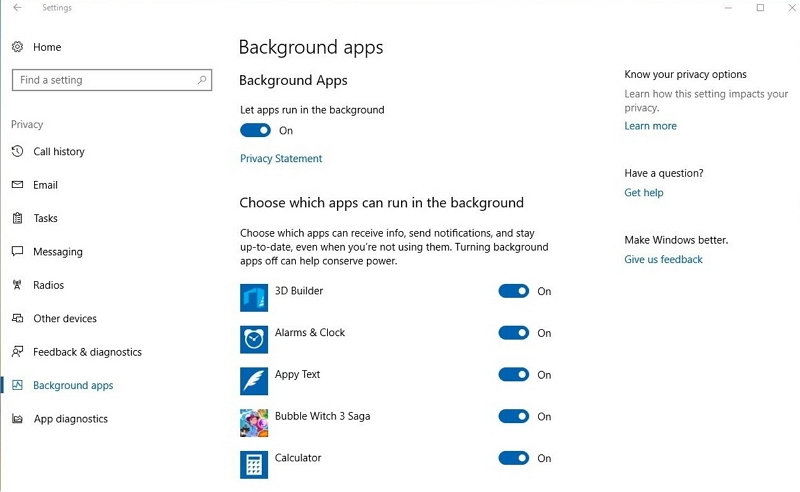Image resolution: width=800 pixels, height=492 pixels.
Task: Click Give us feedback link
Action: 663,259
